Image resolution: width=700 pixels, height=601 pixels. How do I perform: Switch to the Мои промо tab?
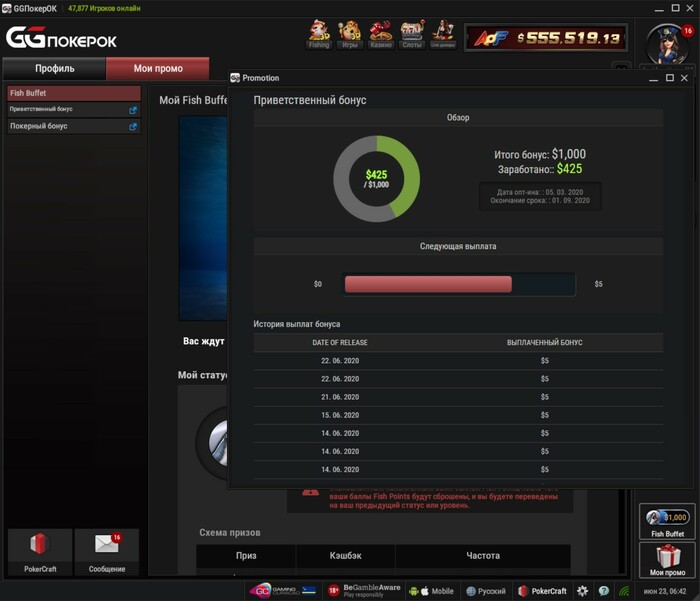click(x=158, y=68)
